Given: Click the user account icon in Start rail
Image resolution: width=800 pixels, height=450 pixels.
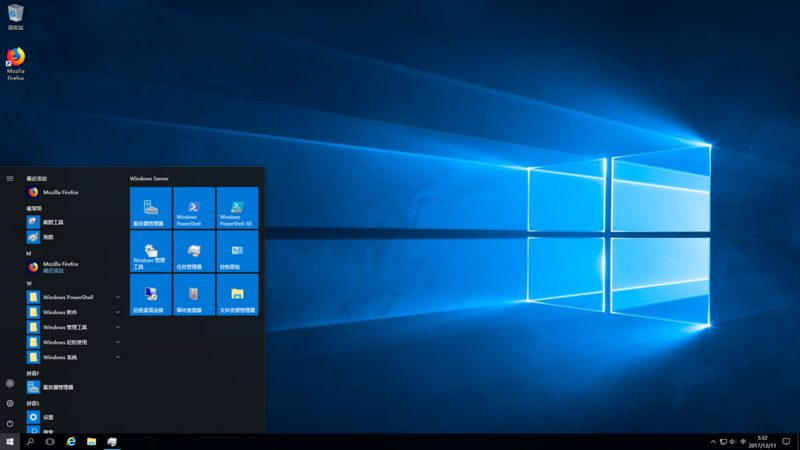Looking at the screenshot, I should point(10,383).
